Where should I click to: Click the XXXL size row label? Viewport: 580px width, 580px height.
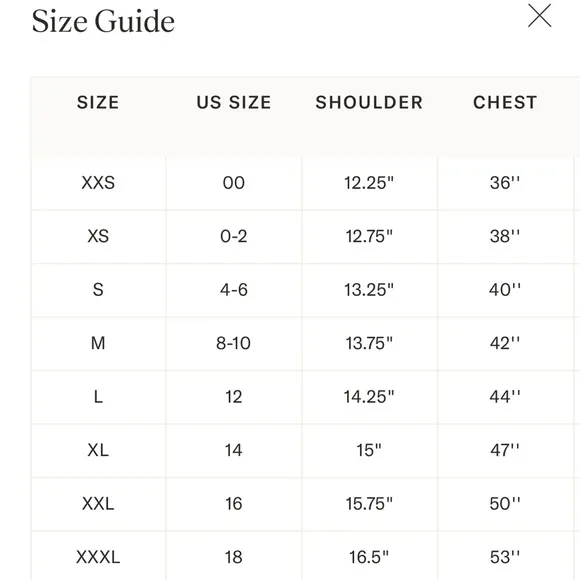98,557
